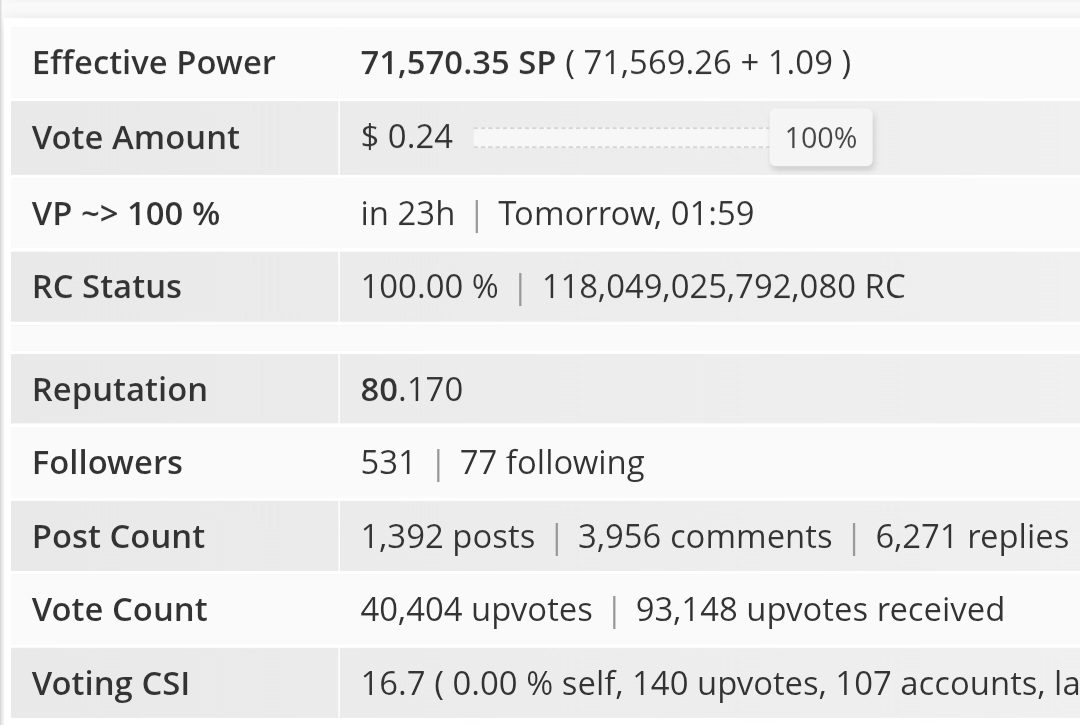
Task: Click the RC Status row label
Action: (107, 286)
